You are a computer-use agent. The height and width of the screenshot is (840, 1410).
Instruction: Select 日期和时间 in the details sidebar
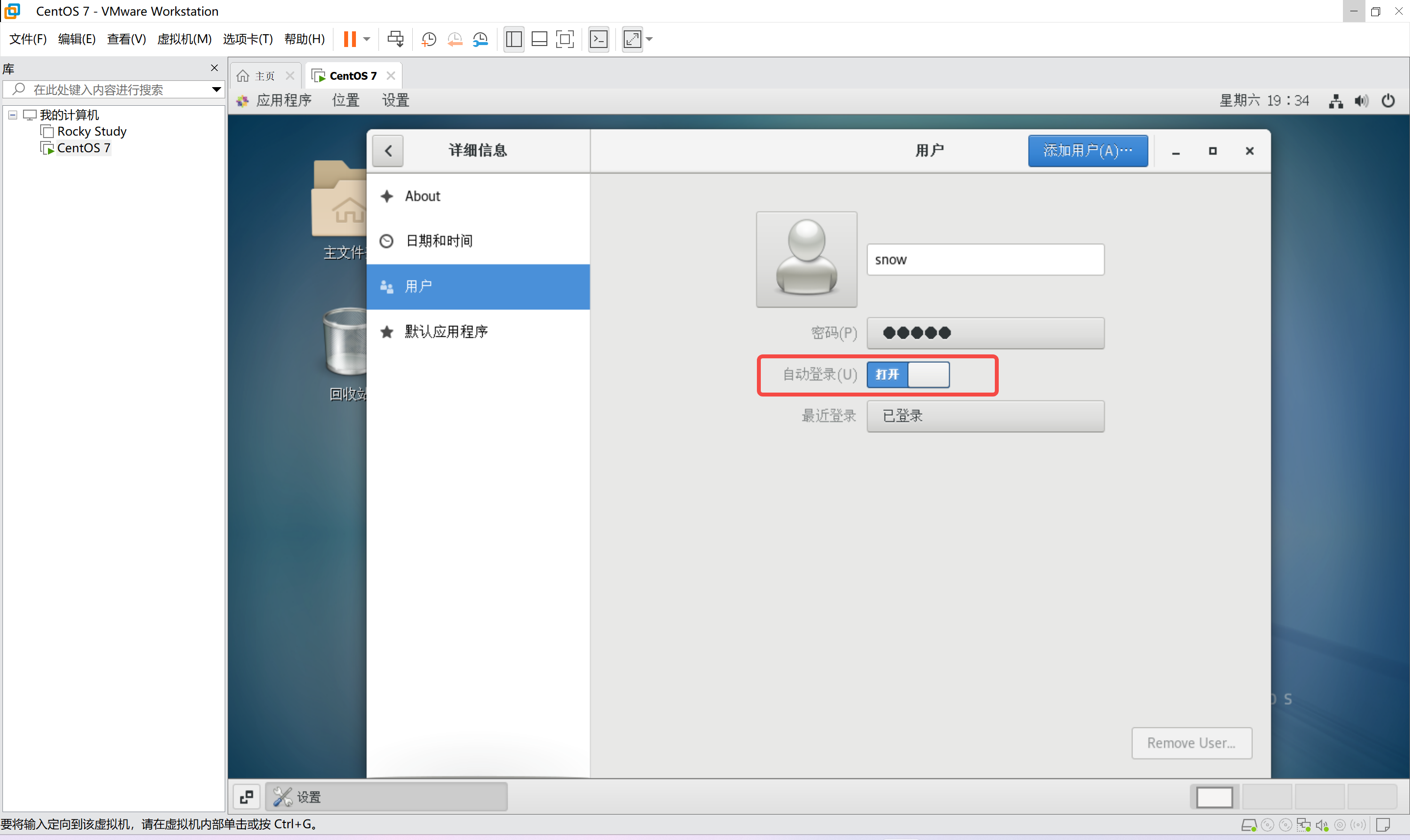439,241
